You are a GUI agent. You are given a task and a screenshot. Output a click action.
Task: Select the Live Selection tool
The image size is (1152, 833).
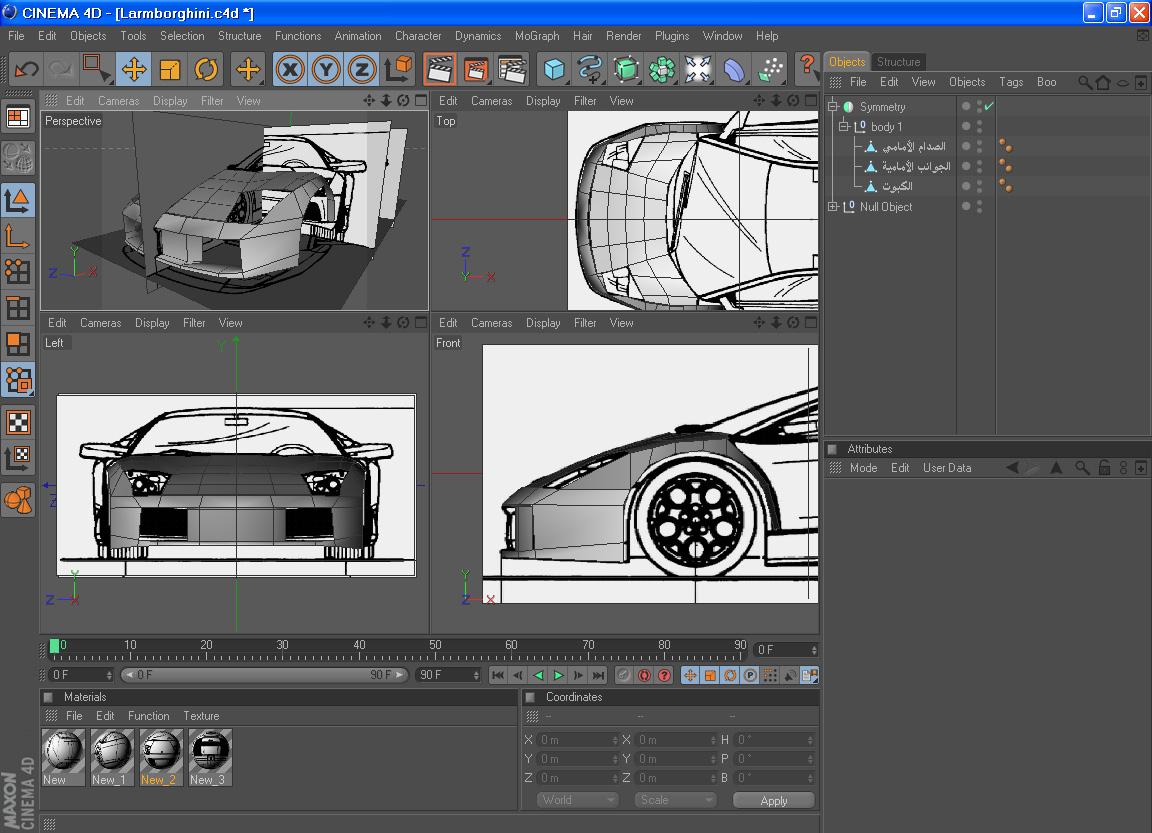click(96, 70)
